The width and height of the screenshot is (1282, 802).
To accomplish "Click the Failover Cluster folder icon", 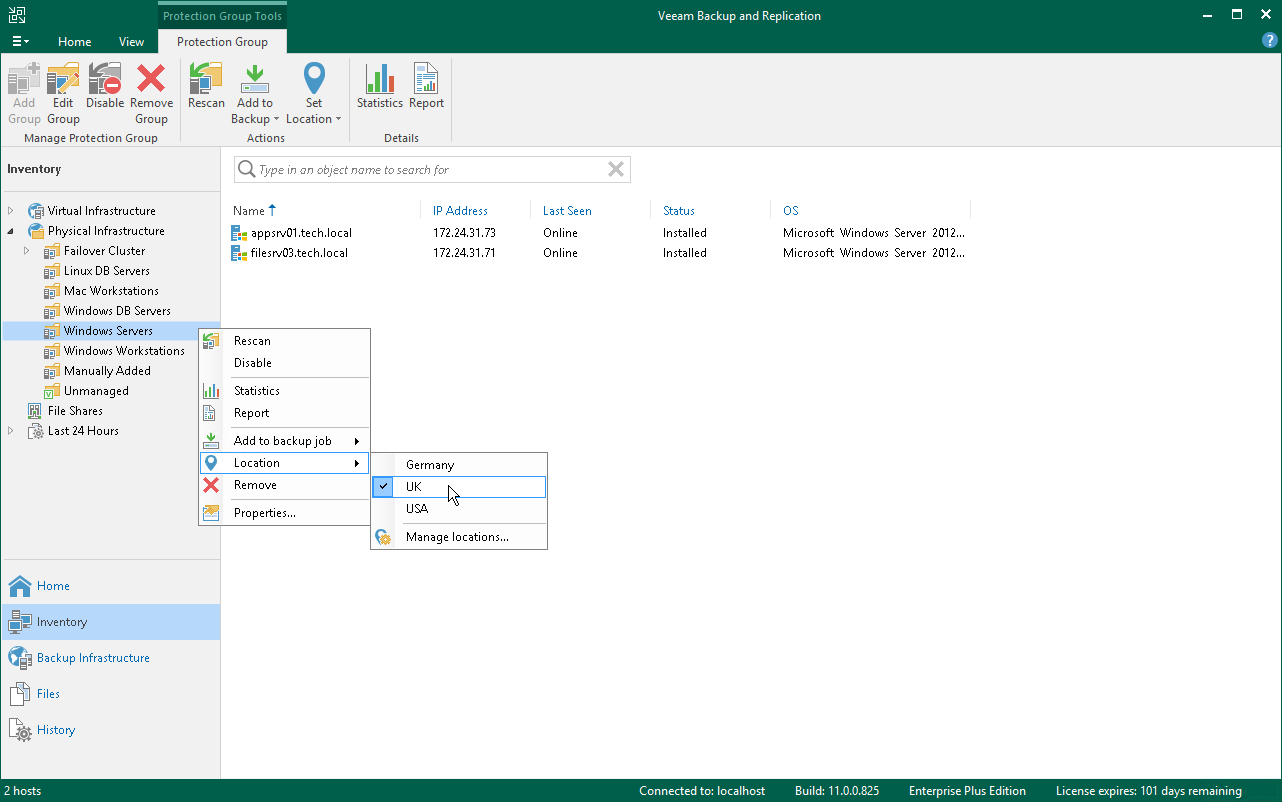I will tap(52, 251).
